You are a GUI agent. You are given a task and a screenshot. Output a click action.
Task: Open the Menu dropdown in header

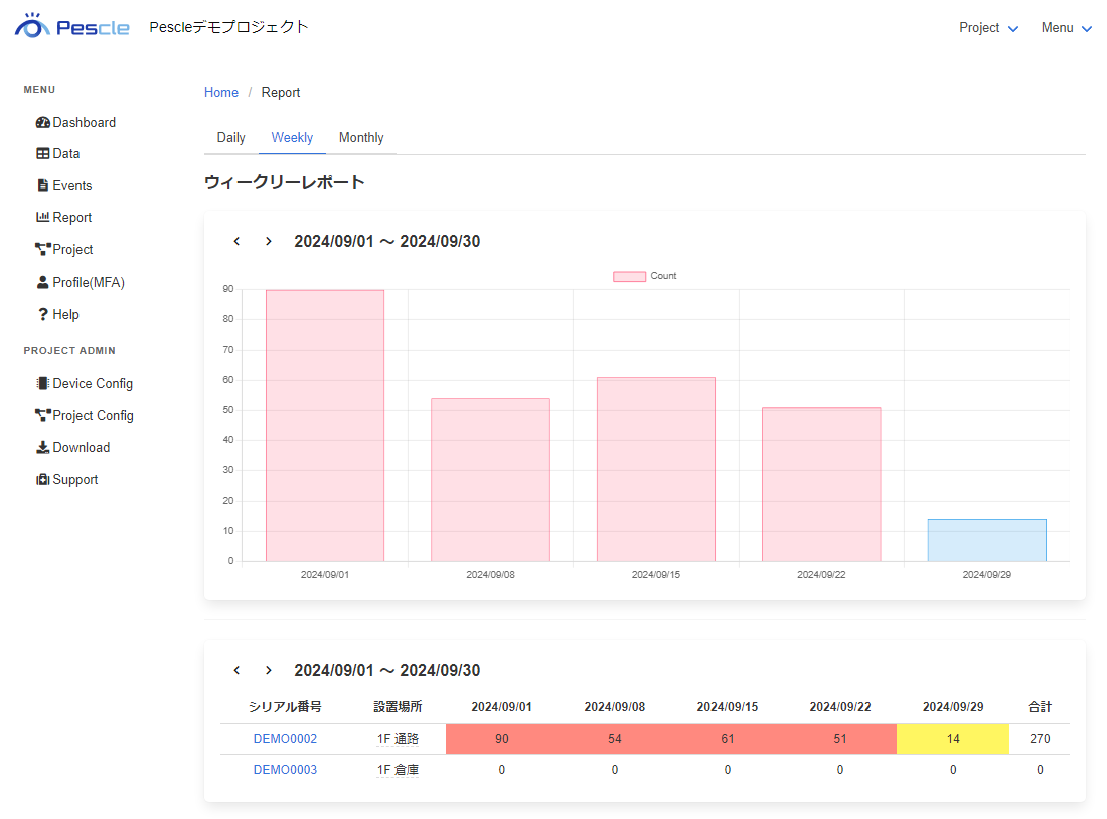[x=1066, y=28]
